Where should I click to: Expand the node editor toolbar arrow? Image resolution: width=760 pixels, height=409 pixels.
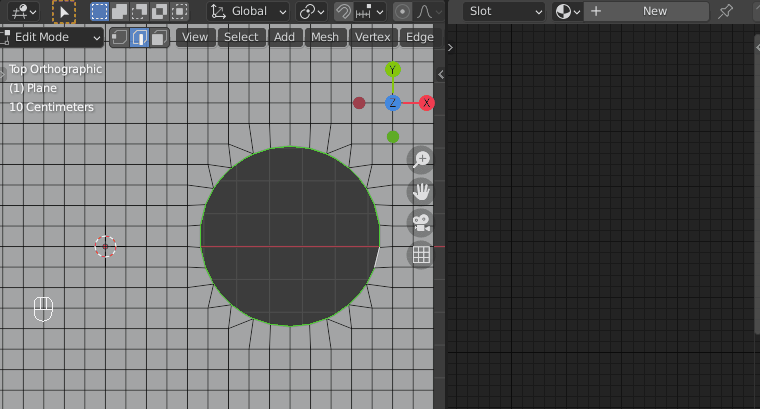pyautogui.click(x=450, y=47)
